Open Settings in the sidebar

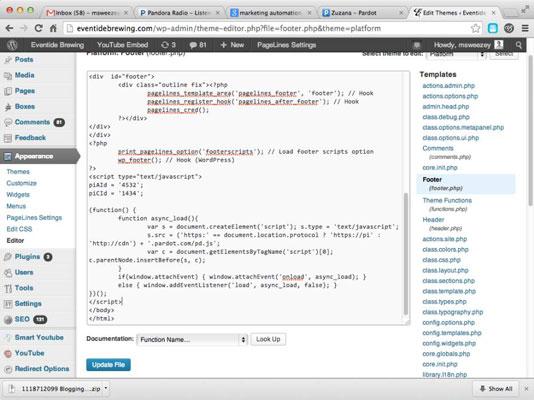click(28, 304)
